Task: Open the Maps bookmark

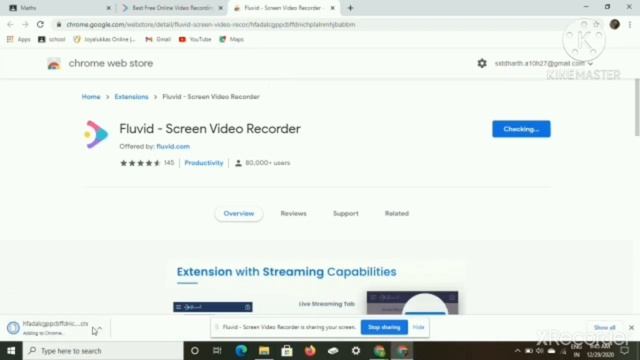Action: click(x=231, y=39)
